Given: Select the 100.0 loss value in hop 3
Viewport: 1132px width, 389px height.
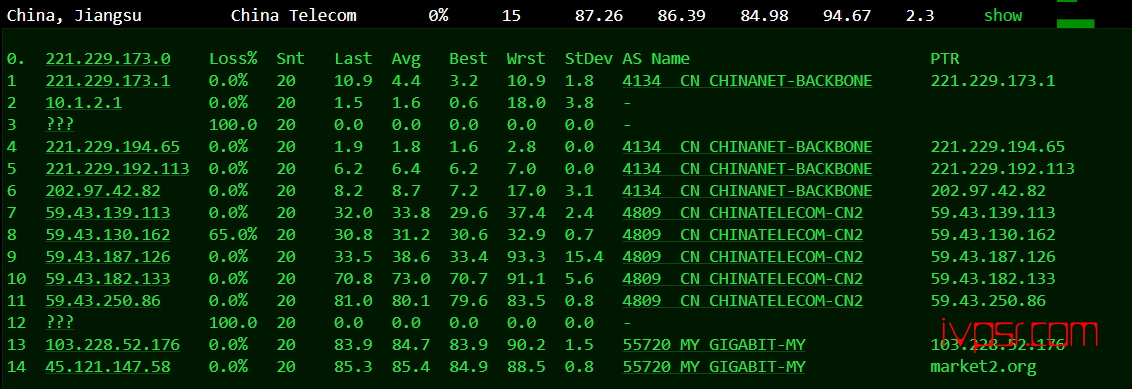Looking at the screenshot, I should coord(233,125).
